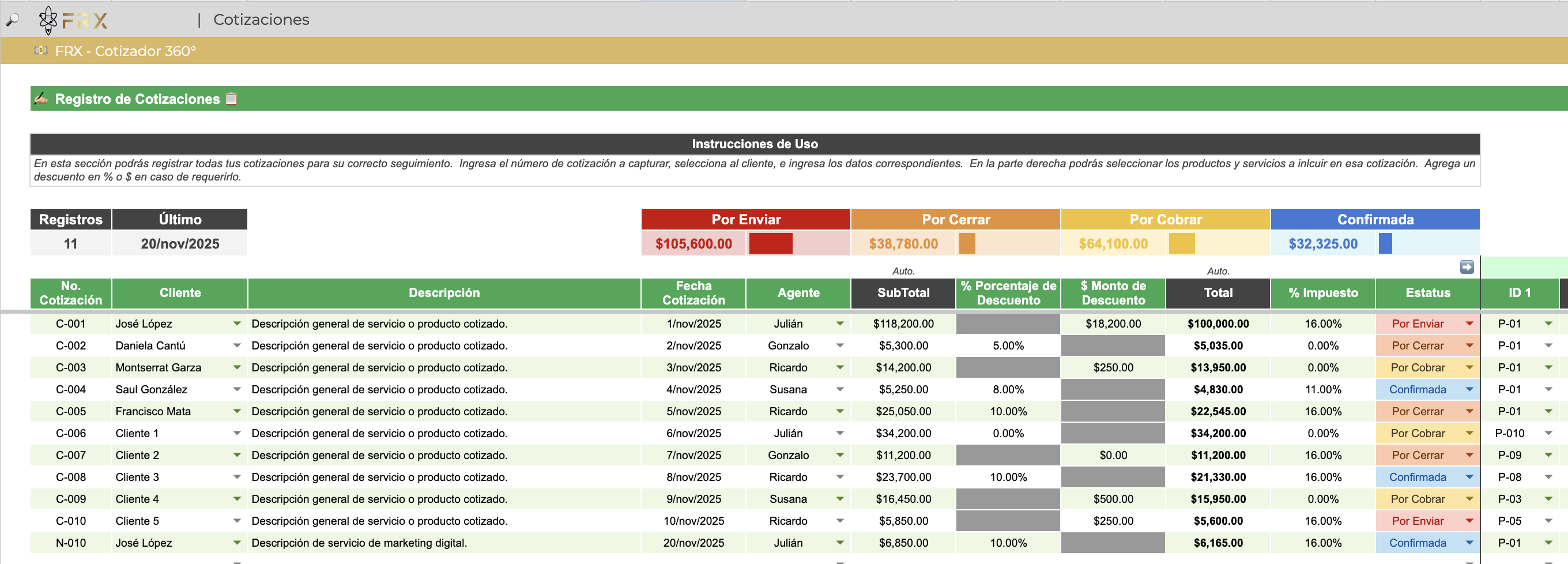Expand the Estatus dropdown for N-010
1568x564 pixels.
(1469, 543)
